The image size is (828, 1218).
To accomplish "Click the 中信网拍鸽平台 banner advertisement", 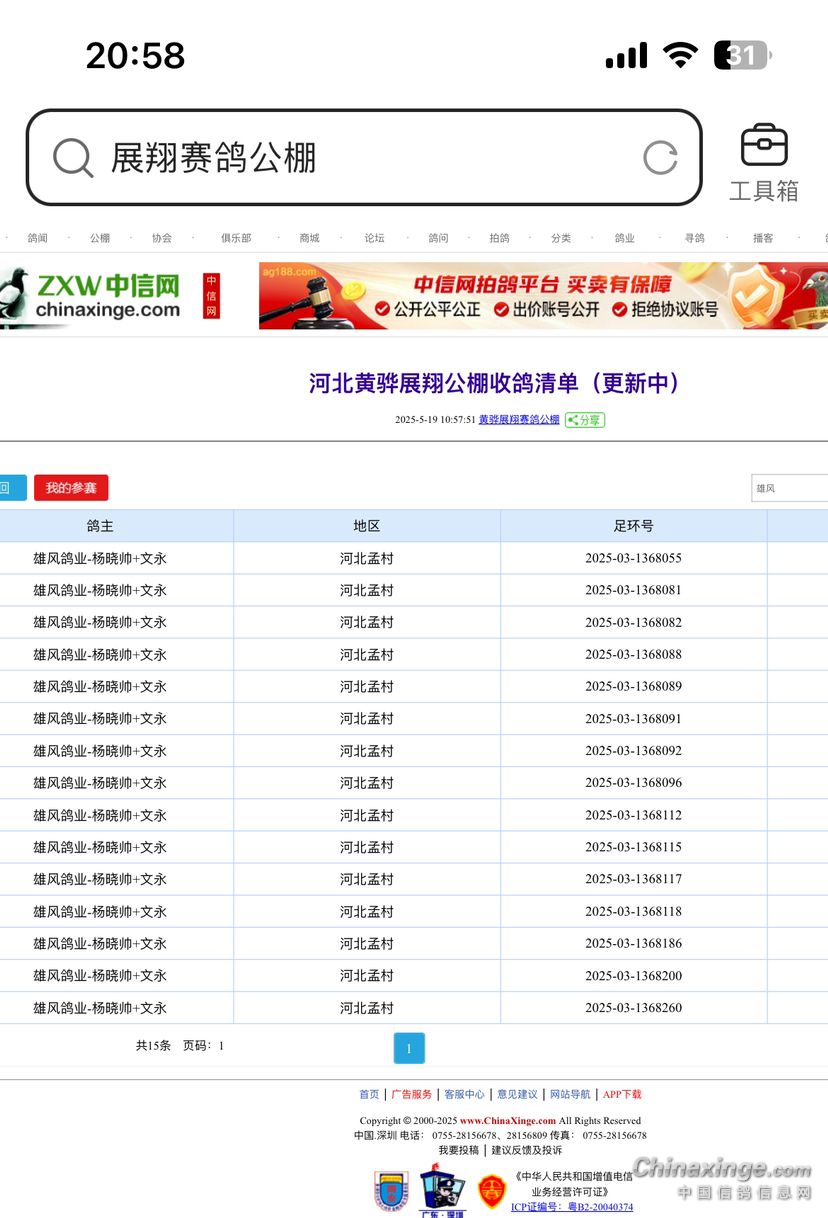I will pyautogui.click(x=543, y=296).
